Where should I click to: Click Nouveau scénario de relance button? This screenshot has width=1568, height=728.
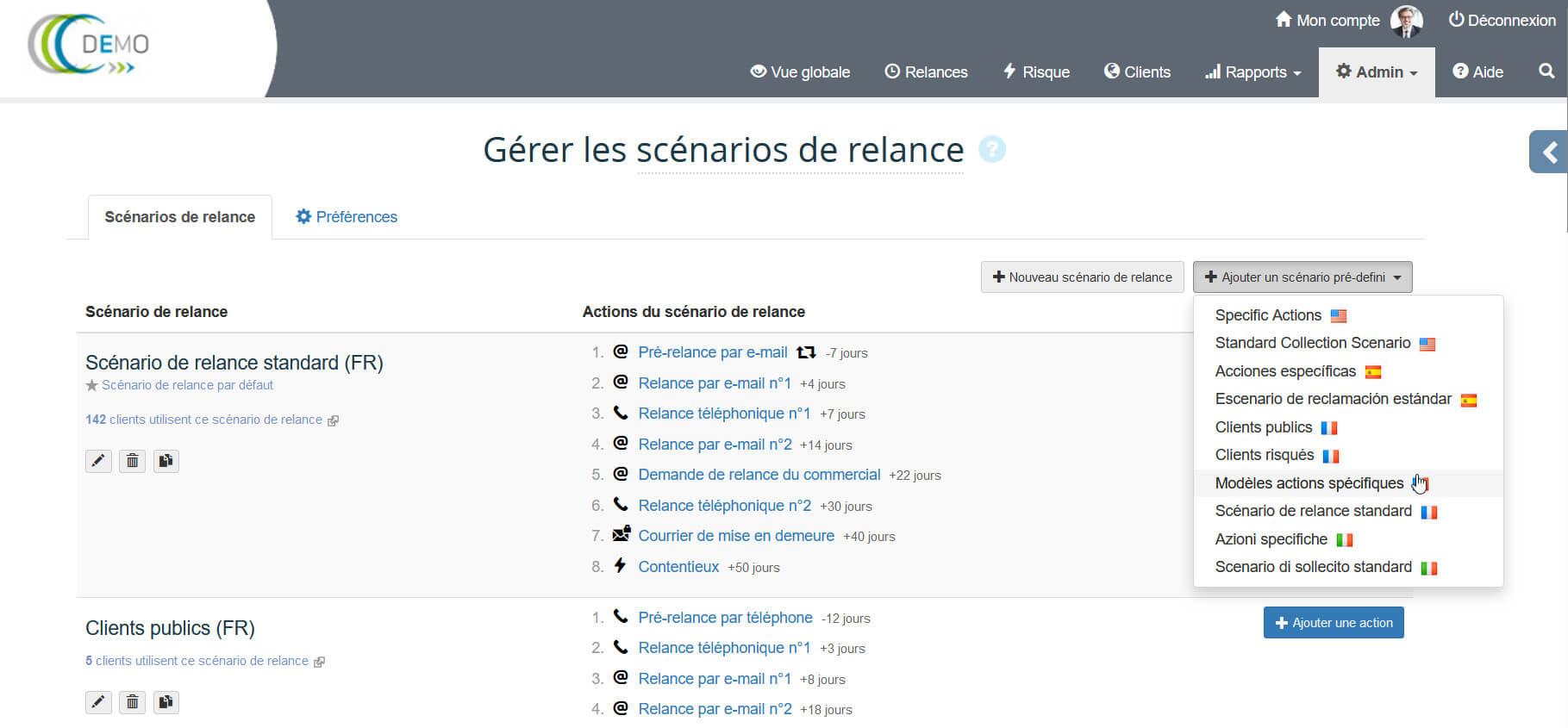click(1082, 277)
